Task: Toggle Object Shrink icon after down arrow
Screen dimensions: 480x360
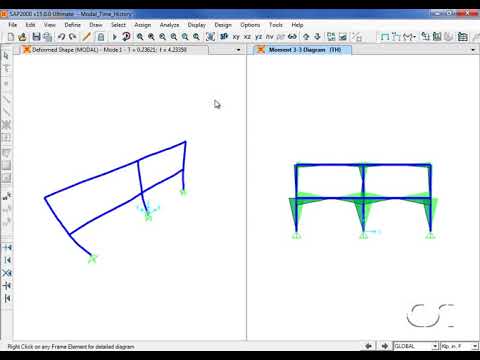Action: click(331, 37)
